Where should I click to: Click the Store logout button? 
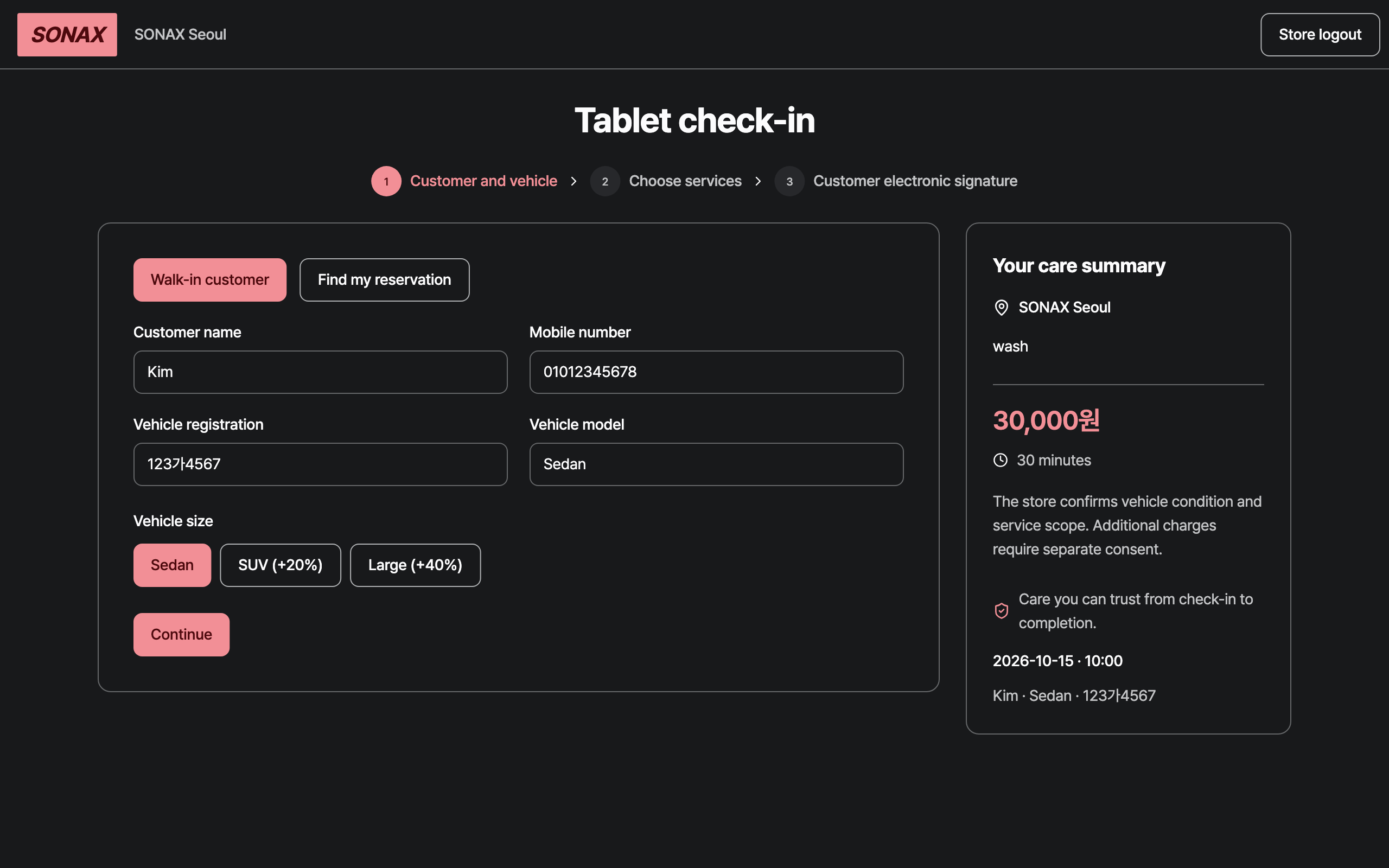coord(1320,34)
